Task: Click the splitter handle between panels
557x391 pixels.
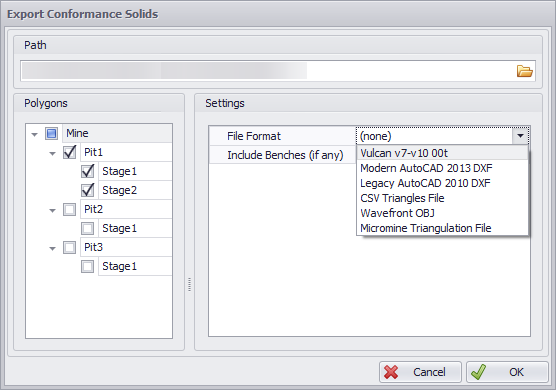Action: 189,284
